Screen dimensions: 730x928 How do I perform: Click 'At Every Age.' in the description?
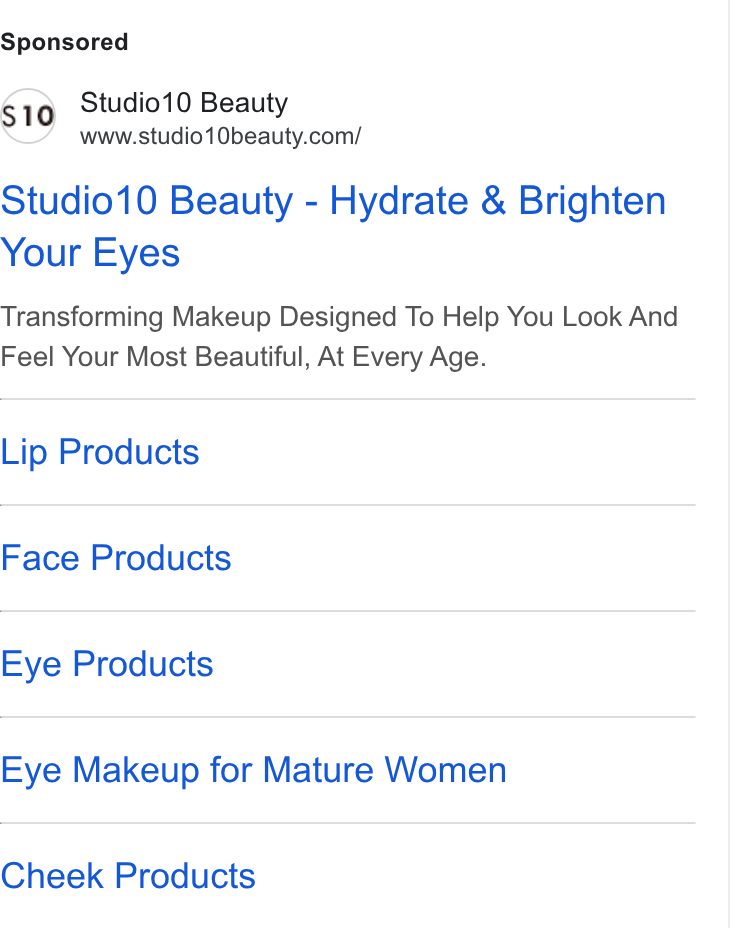(x=402, y=357)
